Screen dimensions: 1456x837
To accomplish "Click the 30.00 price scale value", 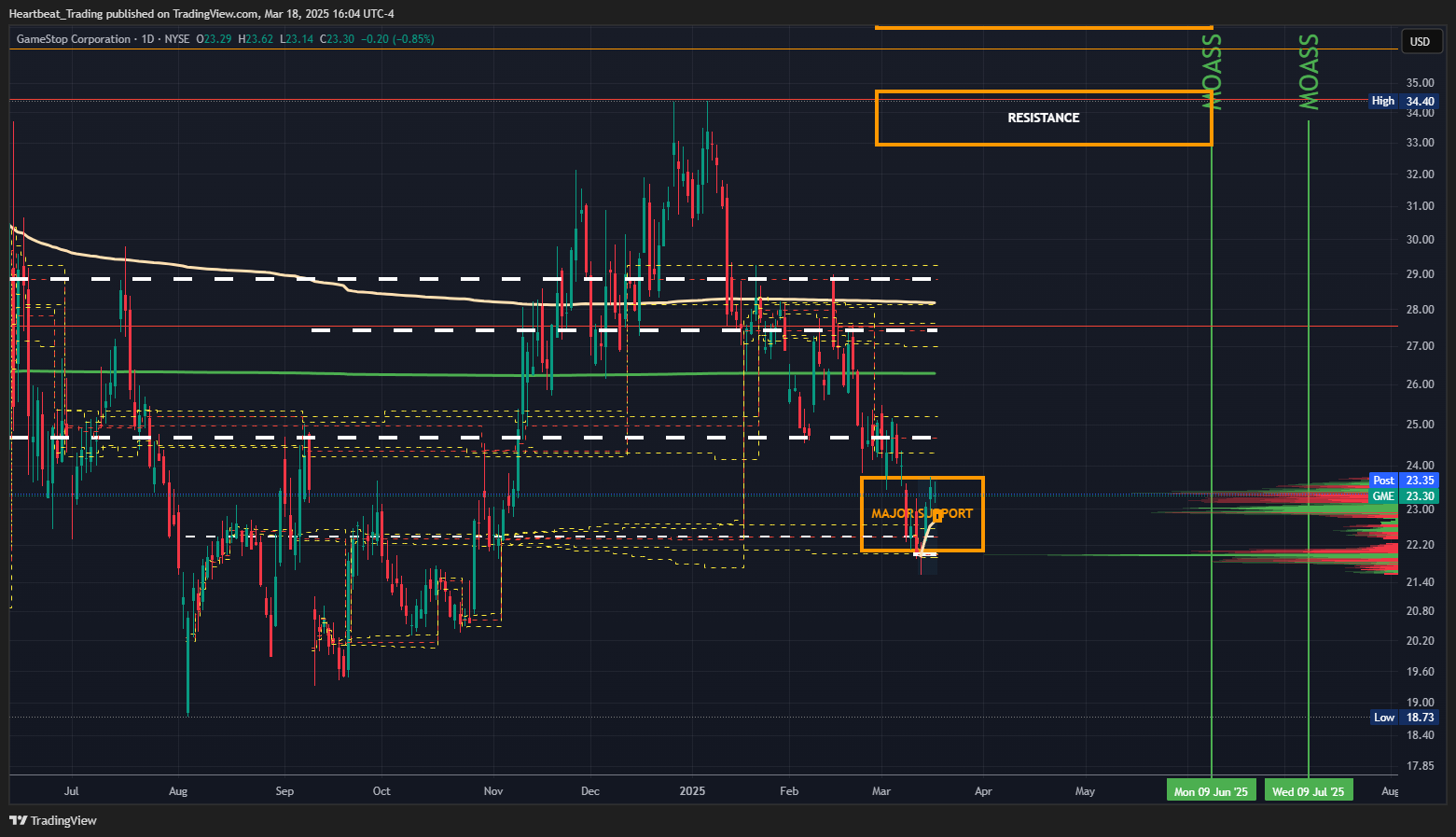I will click(1420, 240).
